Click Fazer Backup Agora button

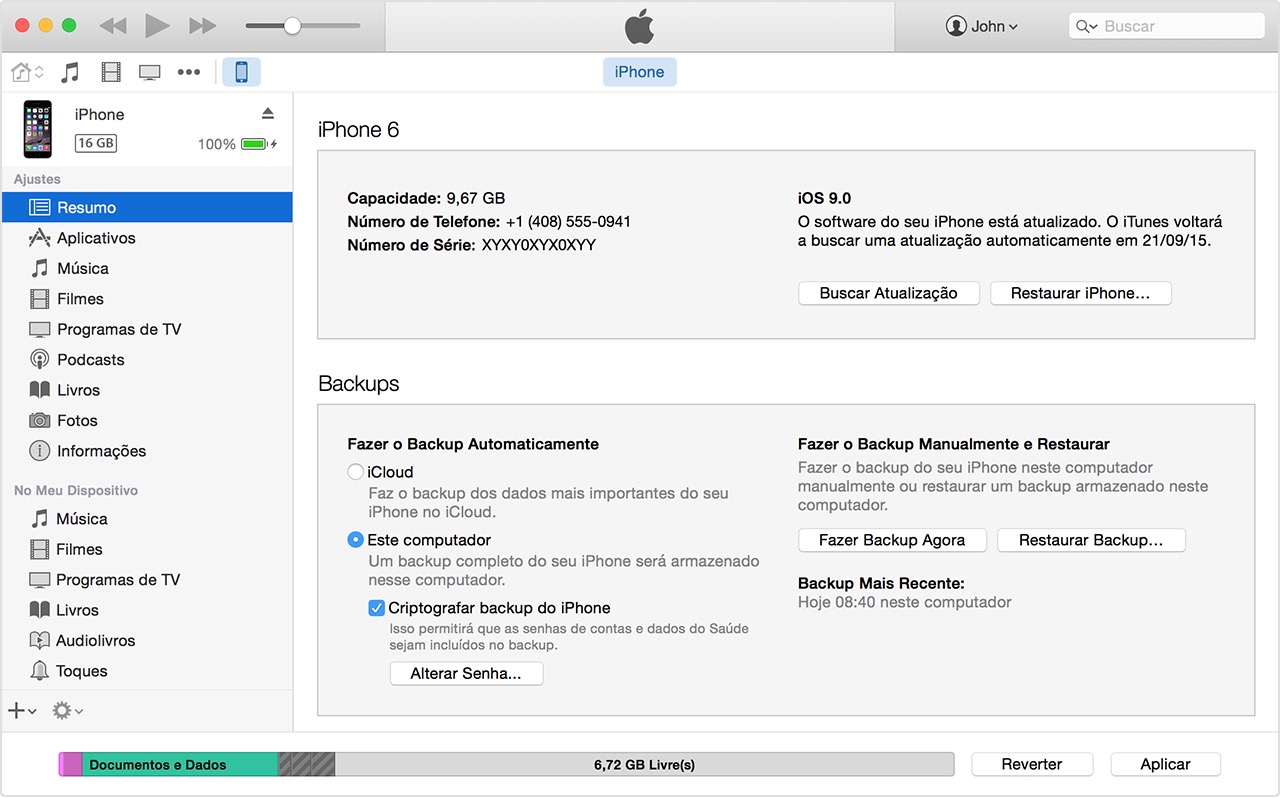point(892,540)
